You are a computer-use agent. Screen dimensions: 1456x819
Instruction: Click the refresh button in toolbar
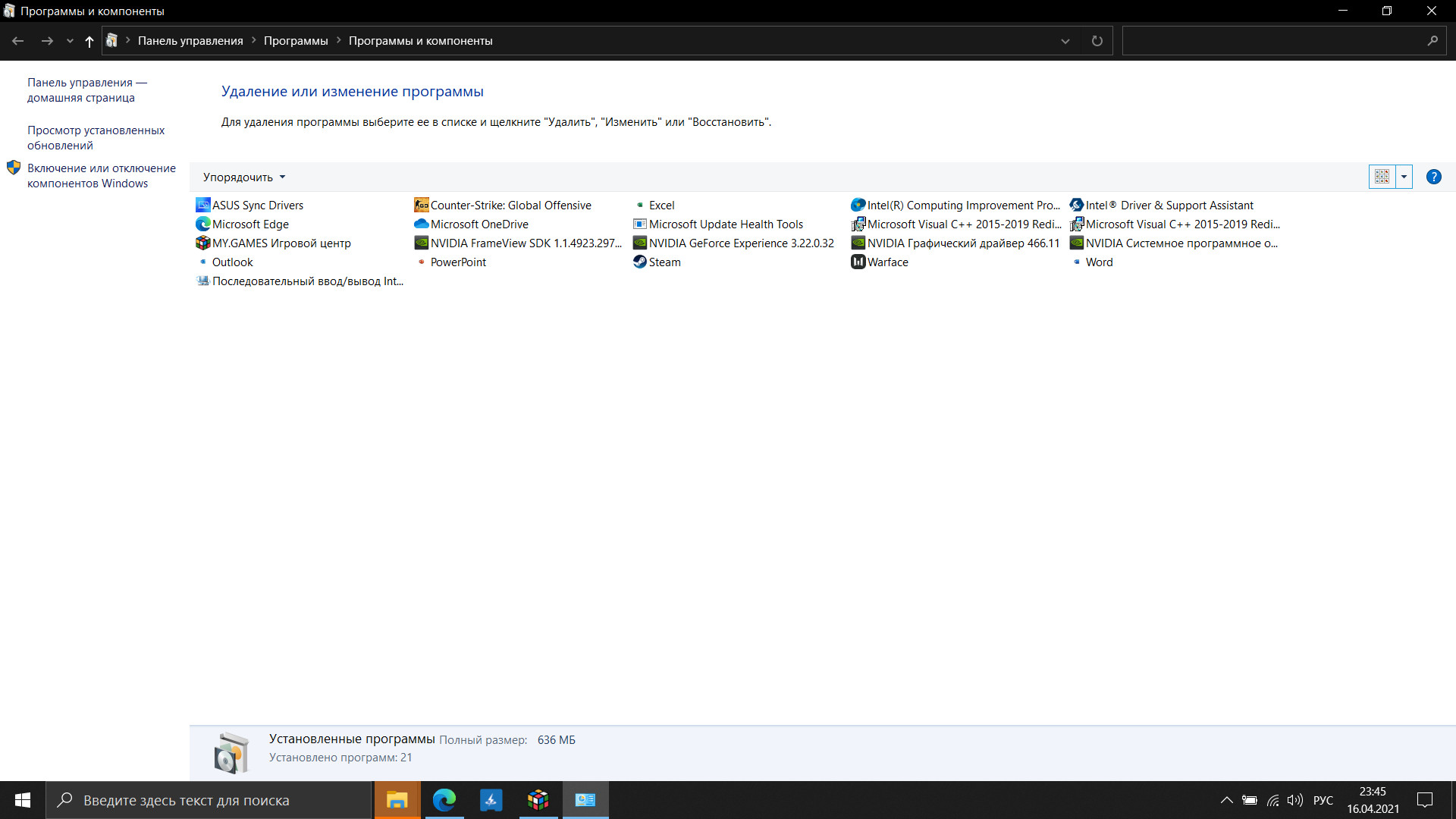pos(1097,41)
